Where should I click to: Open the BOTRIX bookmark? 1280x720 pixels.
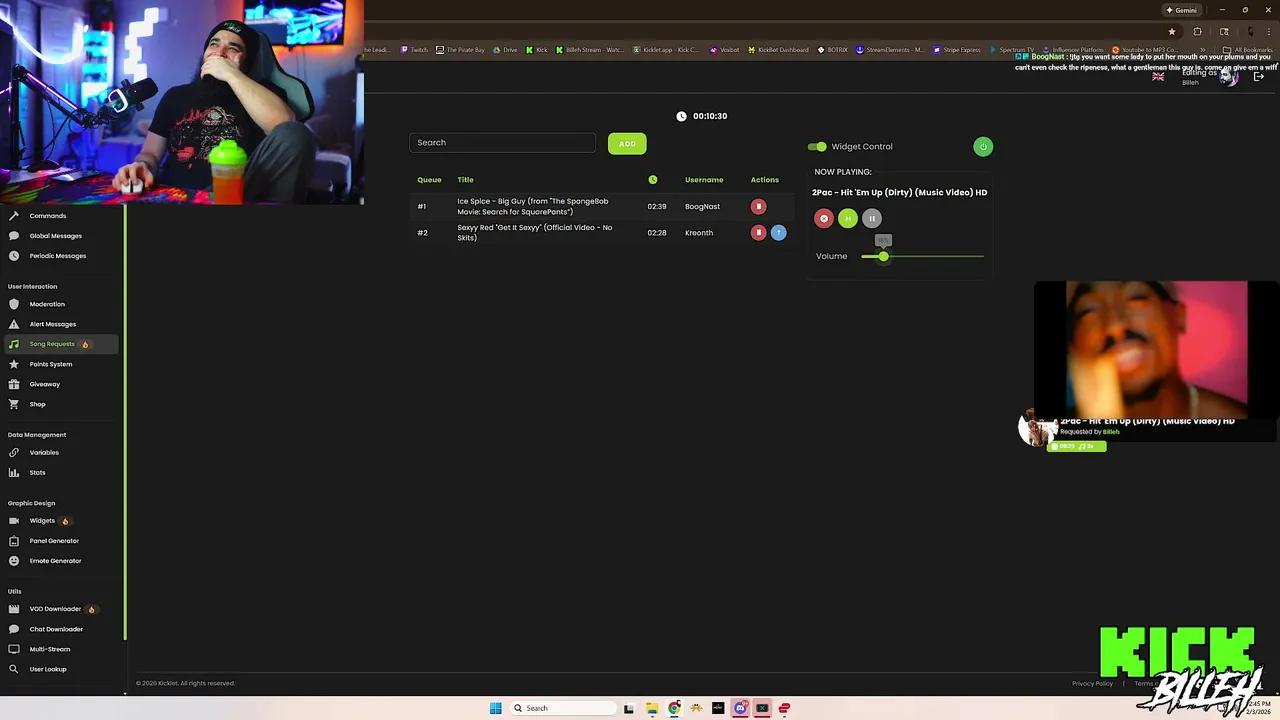point(832,50)
